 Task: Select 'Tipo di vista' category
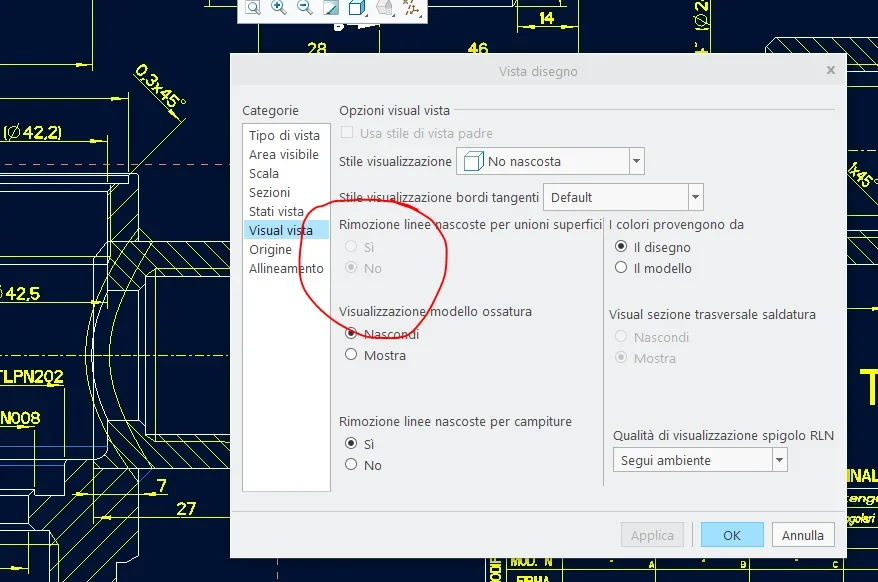[x=284, y=136]
